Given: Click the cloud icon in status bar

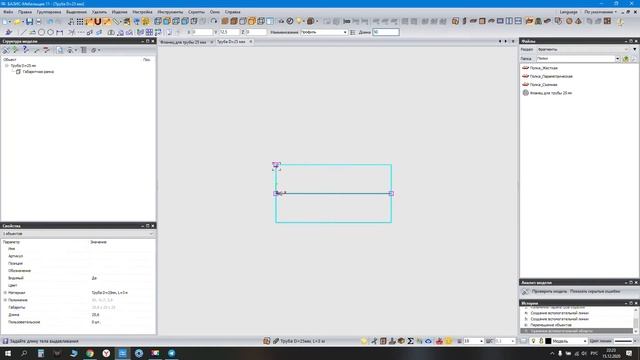Looking at the screenshot, I should (428, 341).
